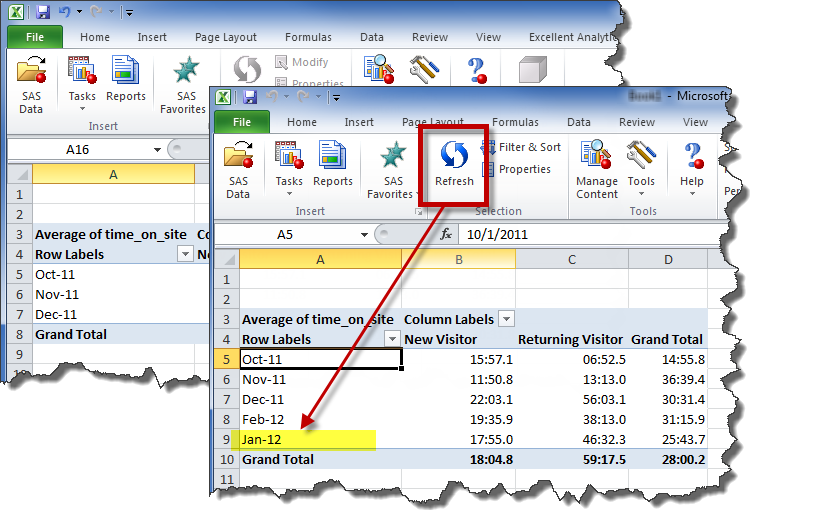Open the green File tab in the front window

tap(241, 123)
